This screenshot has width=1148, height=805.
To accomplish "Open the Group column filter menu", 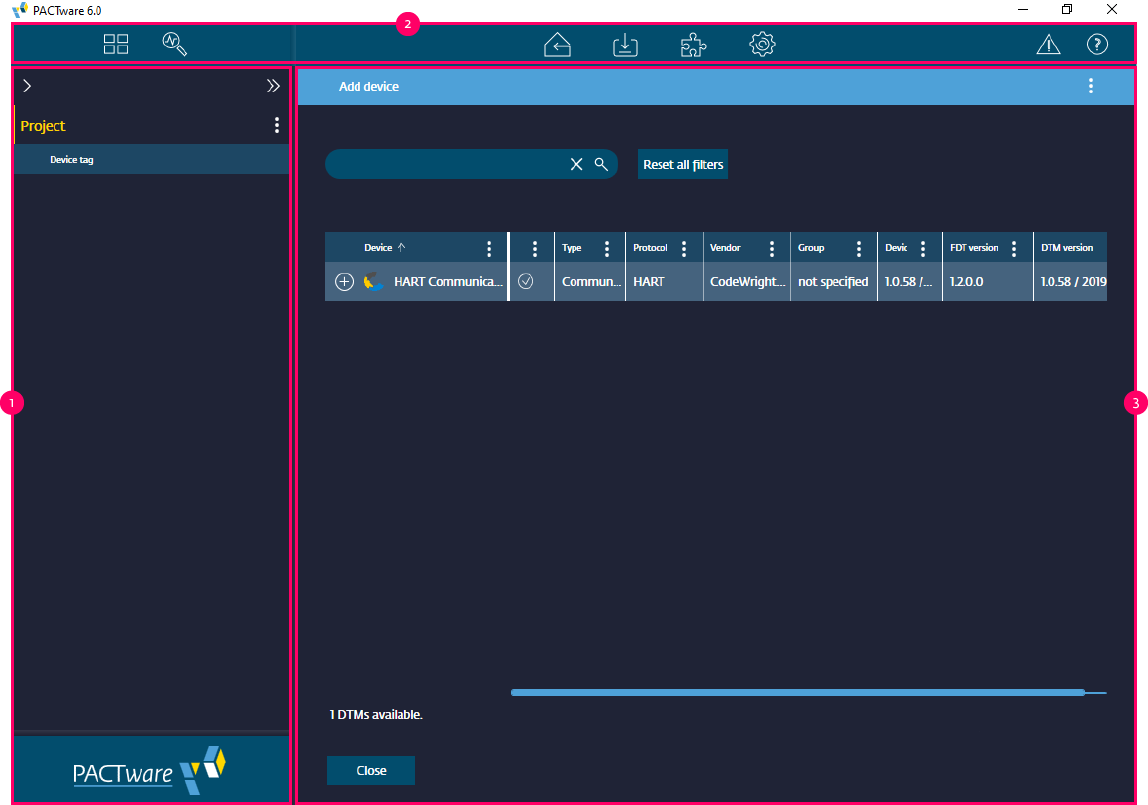I will pyautogui.click(x=859, y=248).
